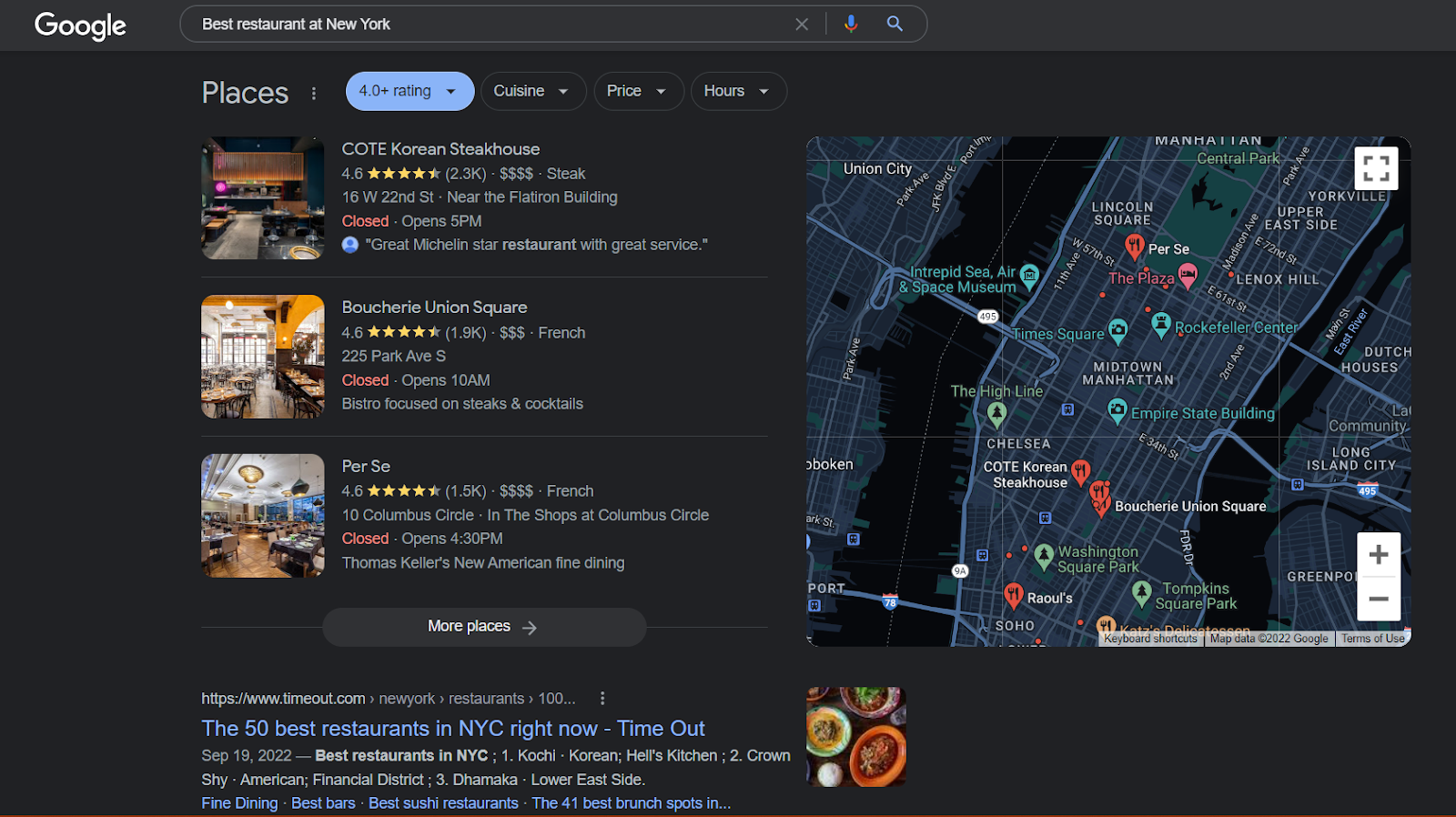Follow The 41 best brunch spots sitelink

(x=632, y=803)
